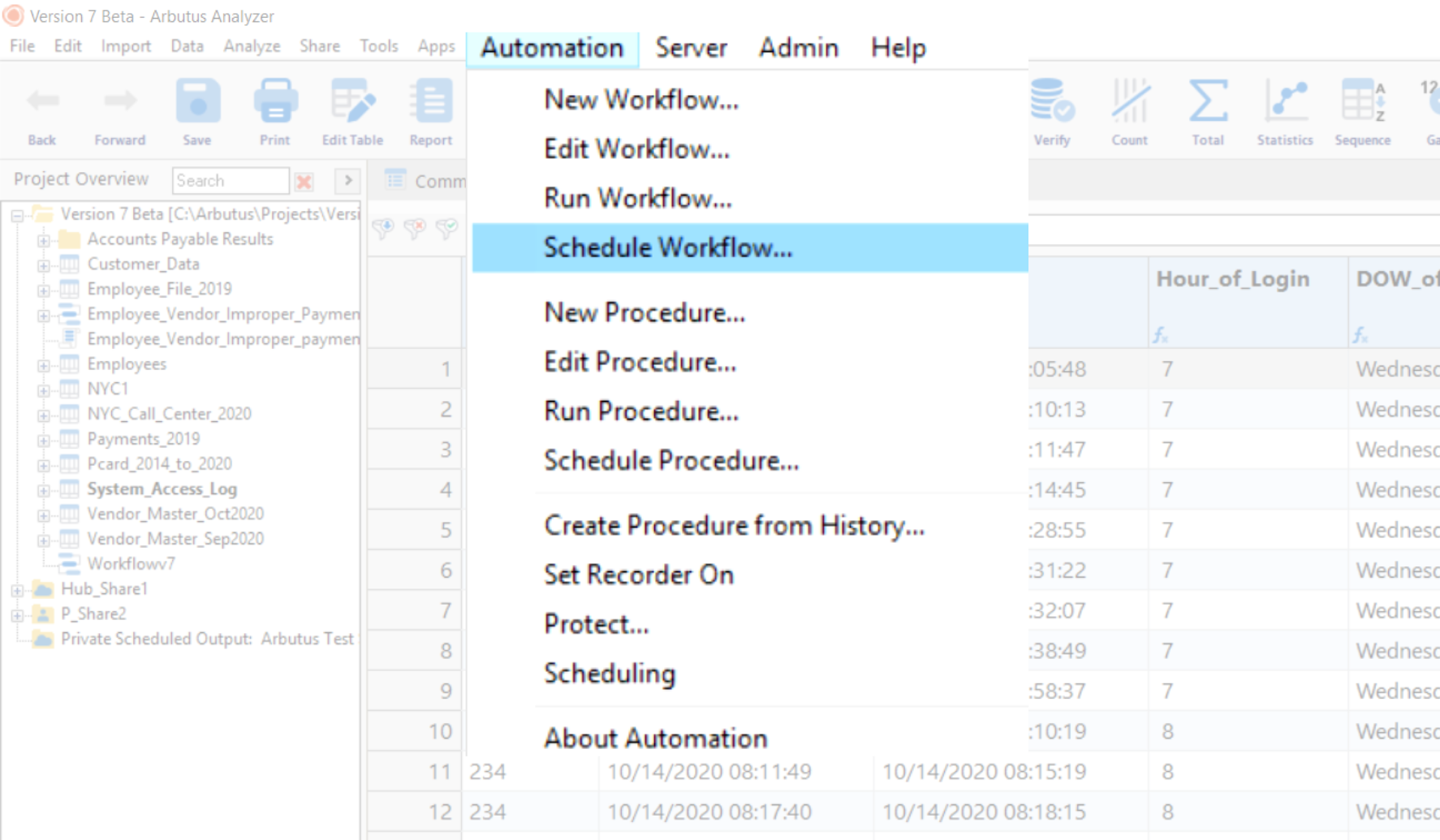Screen dimensions: 1440x840
Task: Toggle Set Recorder On
Action: point(638,575)
